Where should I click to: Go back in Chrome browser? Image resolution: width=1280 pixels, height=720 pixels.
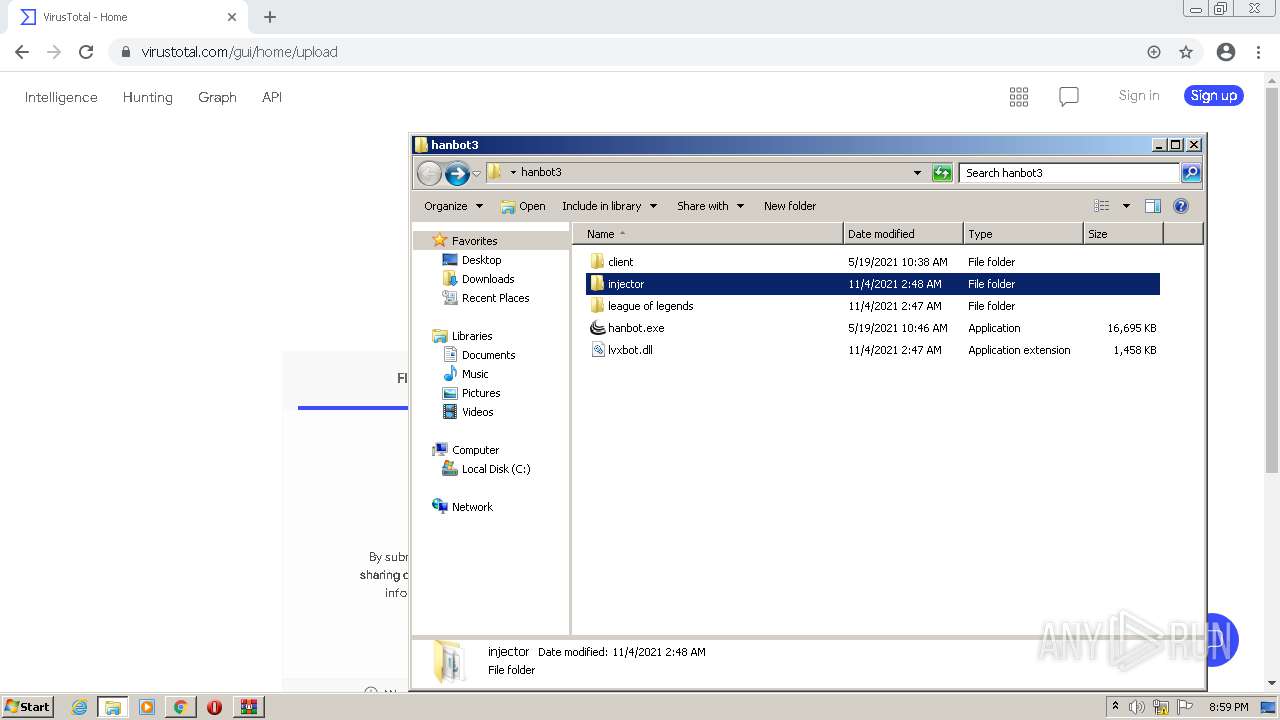click(22, 52)
